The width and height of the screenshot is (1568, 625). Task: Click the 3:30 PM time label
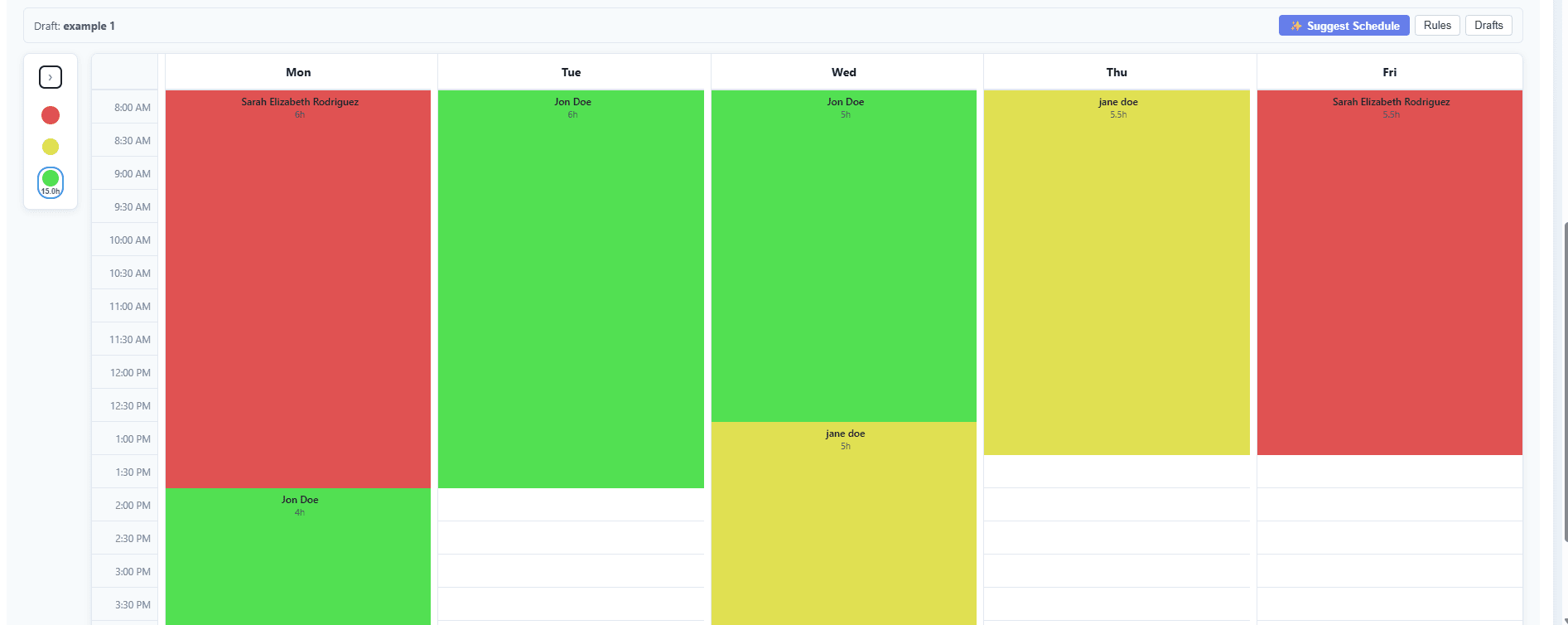(133, 605)
